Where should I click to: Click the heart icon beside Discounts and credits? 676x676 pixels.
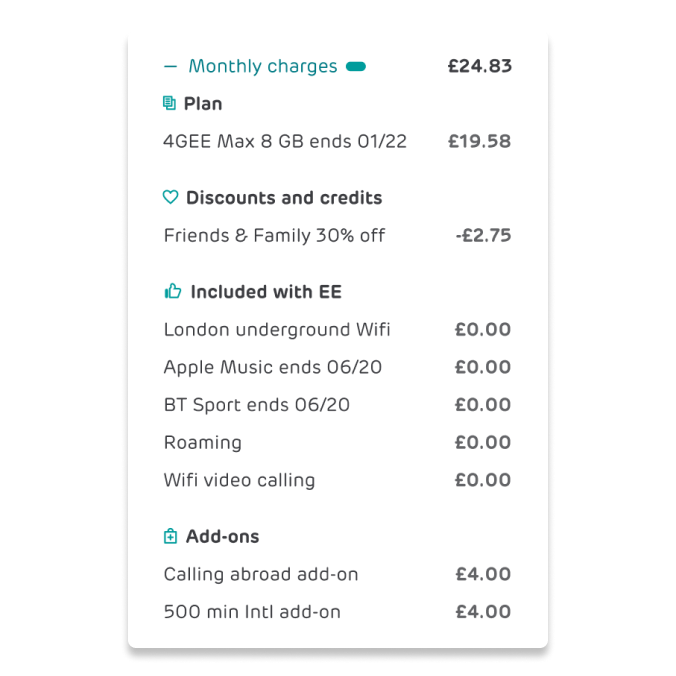pos(170,197)
